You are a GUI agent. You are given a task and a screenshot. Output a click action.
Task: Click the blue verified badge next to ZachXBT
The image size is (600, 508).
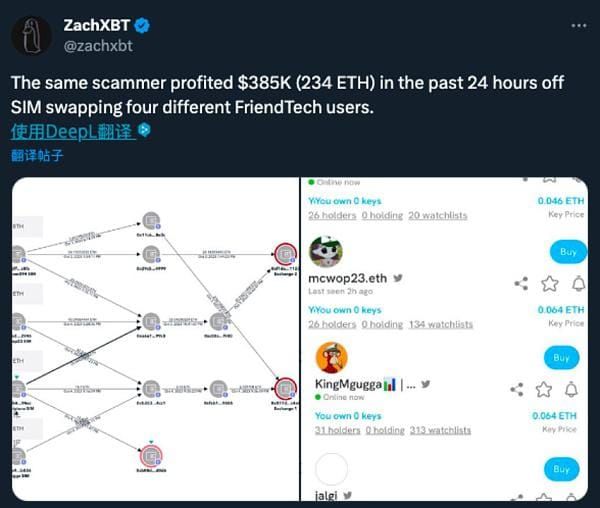tap(142, 26)
